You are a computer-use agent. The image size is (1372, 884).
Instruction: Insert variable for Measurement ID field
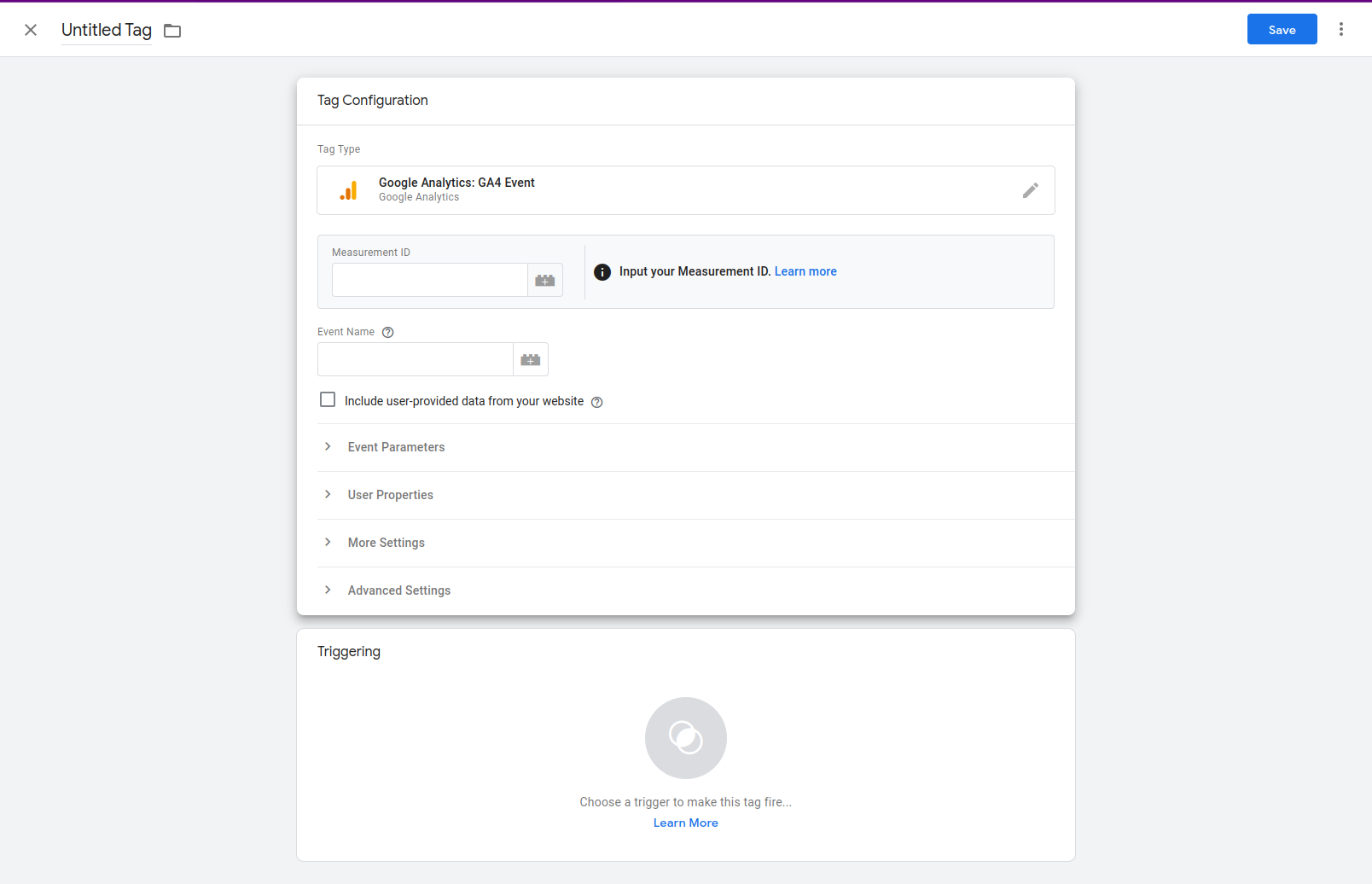(545, 280)
